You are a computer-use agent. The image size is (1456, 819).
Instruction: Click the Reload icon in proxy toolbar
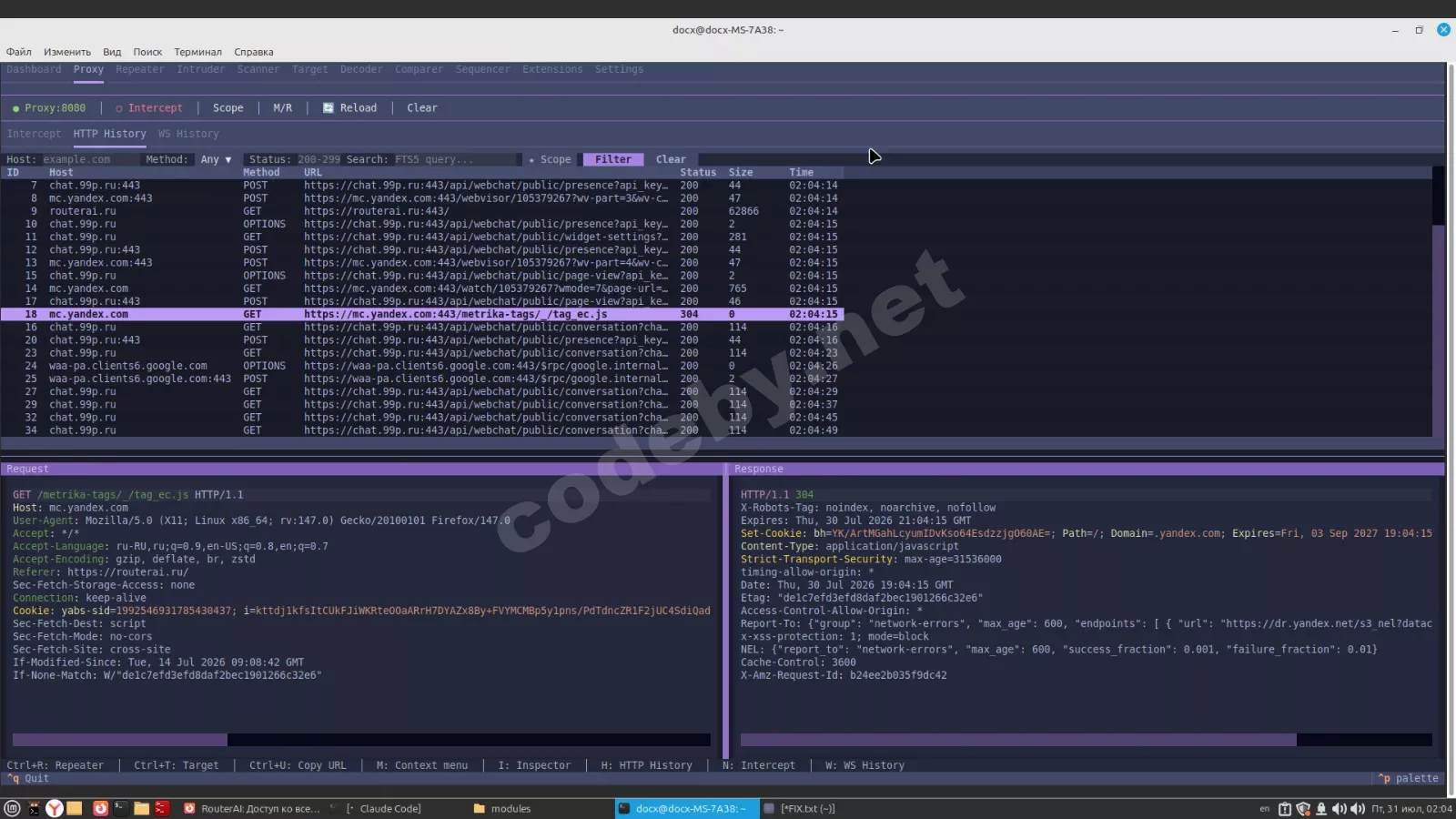[x=329, y=107]
